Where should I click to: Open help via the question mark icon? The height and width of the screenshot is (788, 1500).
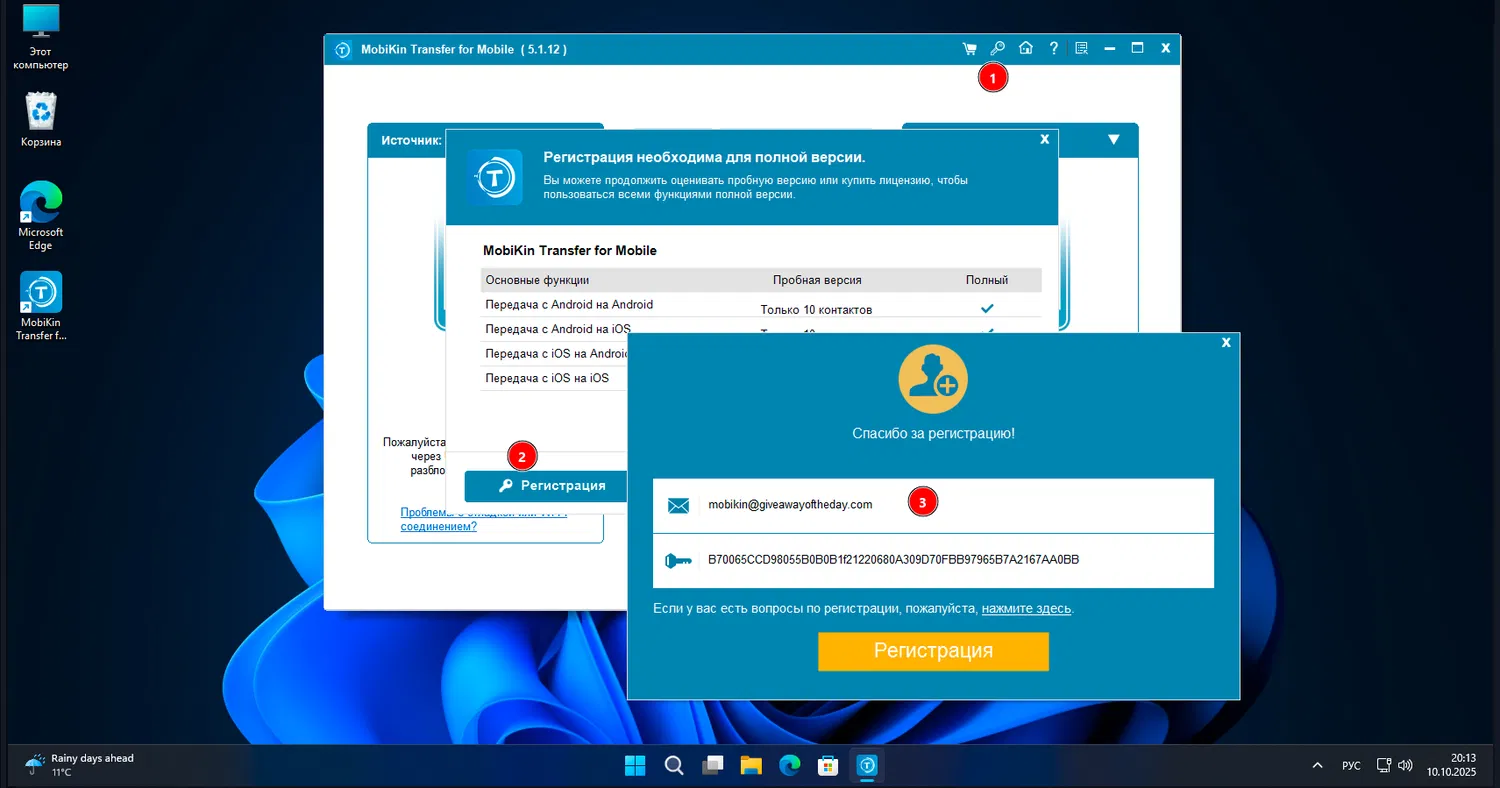[x=1053, y=48]
